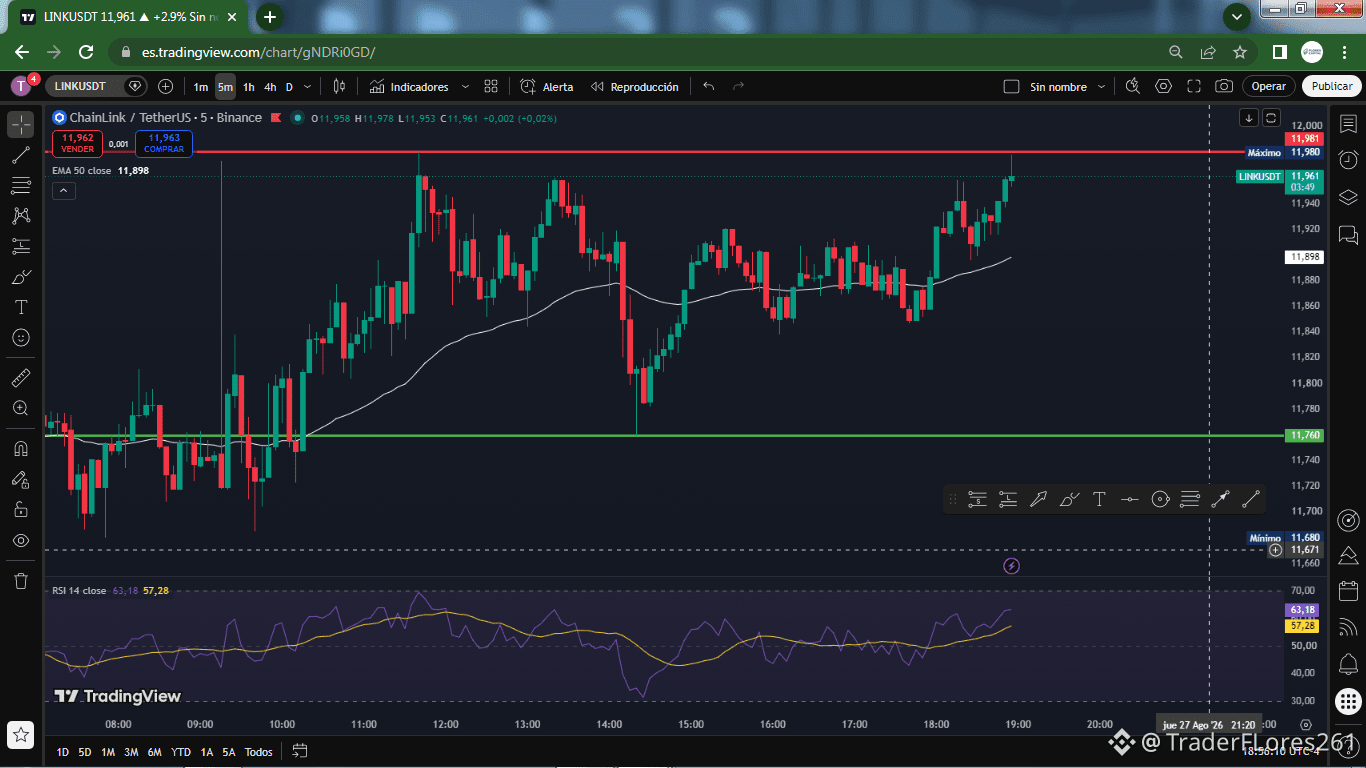Select the text tool in left sidebar
Image resolution: width=1366 pixels, height=768 pixels.
pos(21,307)
